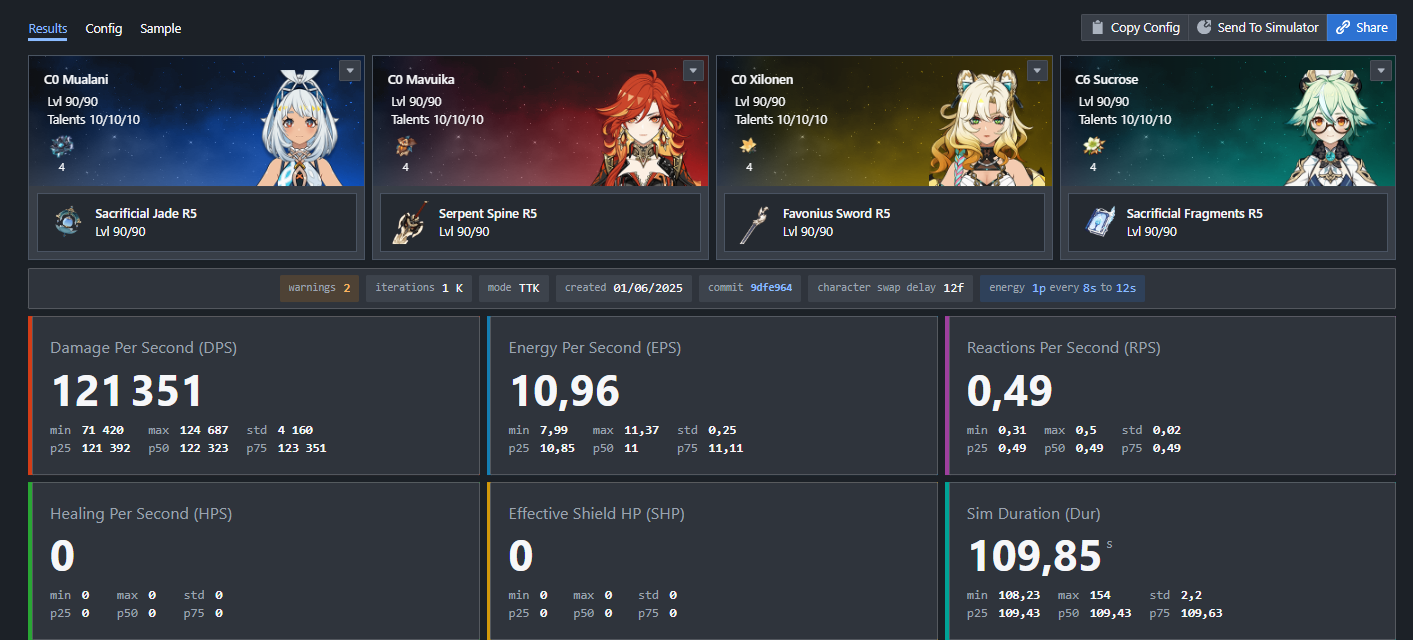The height and width of the screenshot is (640, 1413).
Task: Click the energy 1p every 8s to 12s badge
Action: coord(1062,288)
